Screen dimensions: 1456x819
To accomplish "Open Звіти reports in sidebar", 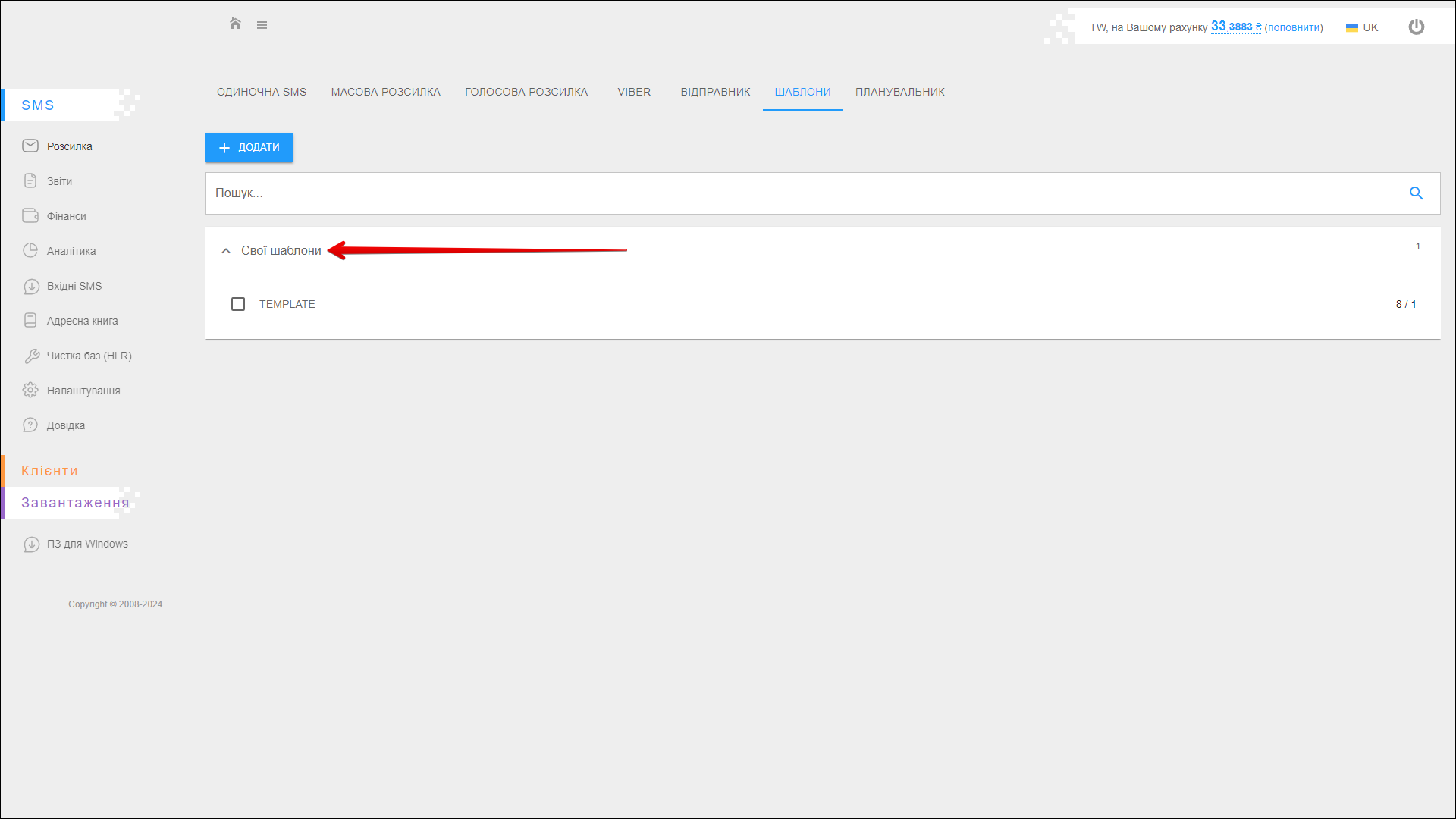I will point(59,181).
